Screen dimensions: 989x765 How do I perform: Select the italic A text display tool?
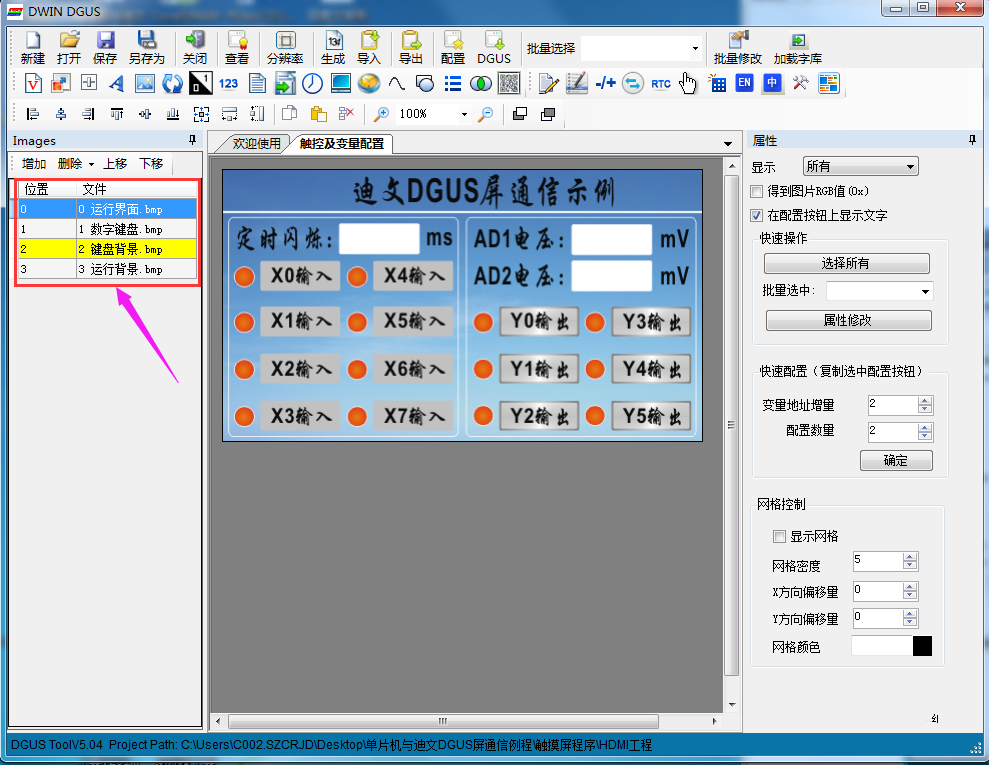(117, 83)
